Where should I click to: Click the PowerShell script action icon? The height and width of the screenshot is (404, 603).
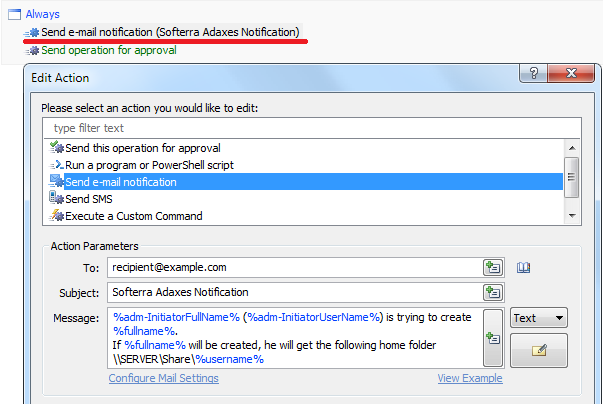pos(57,165)
